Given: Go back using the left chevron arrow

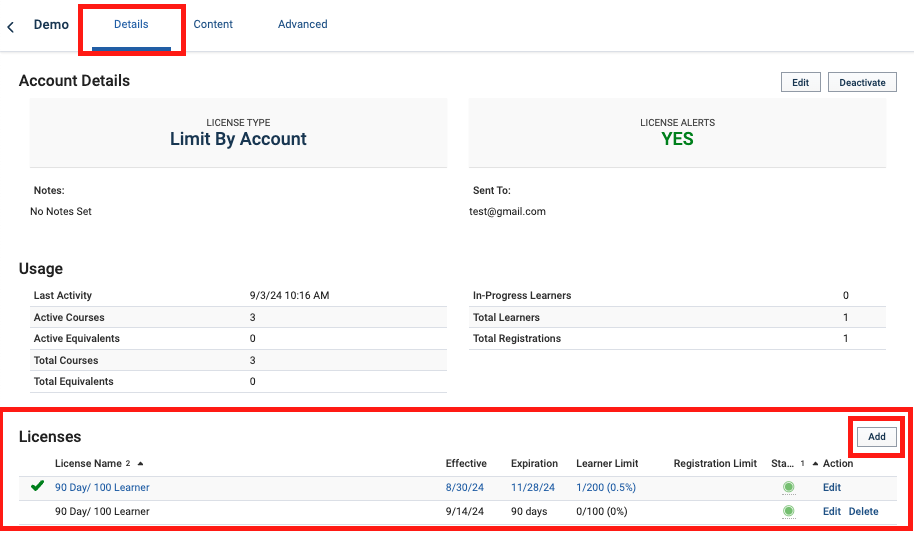Looking at the screenshot, I should click(10, 27).
